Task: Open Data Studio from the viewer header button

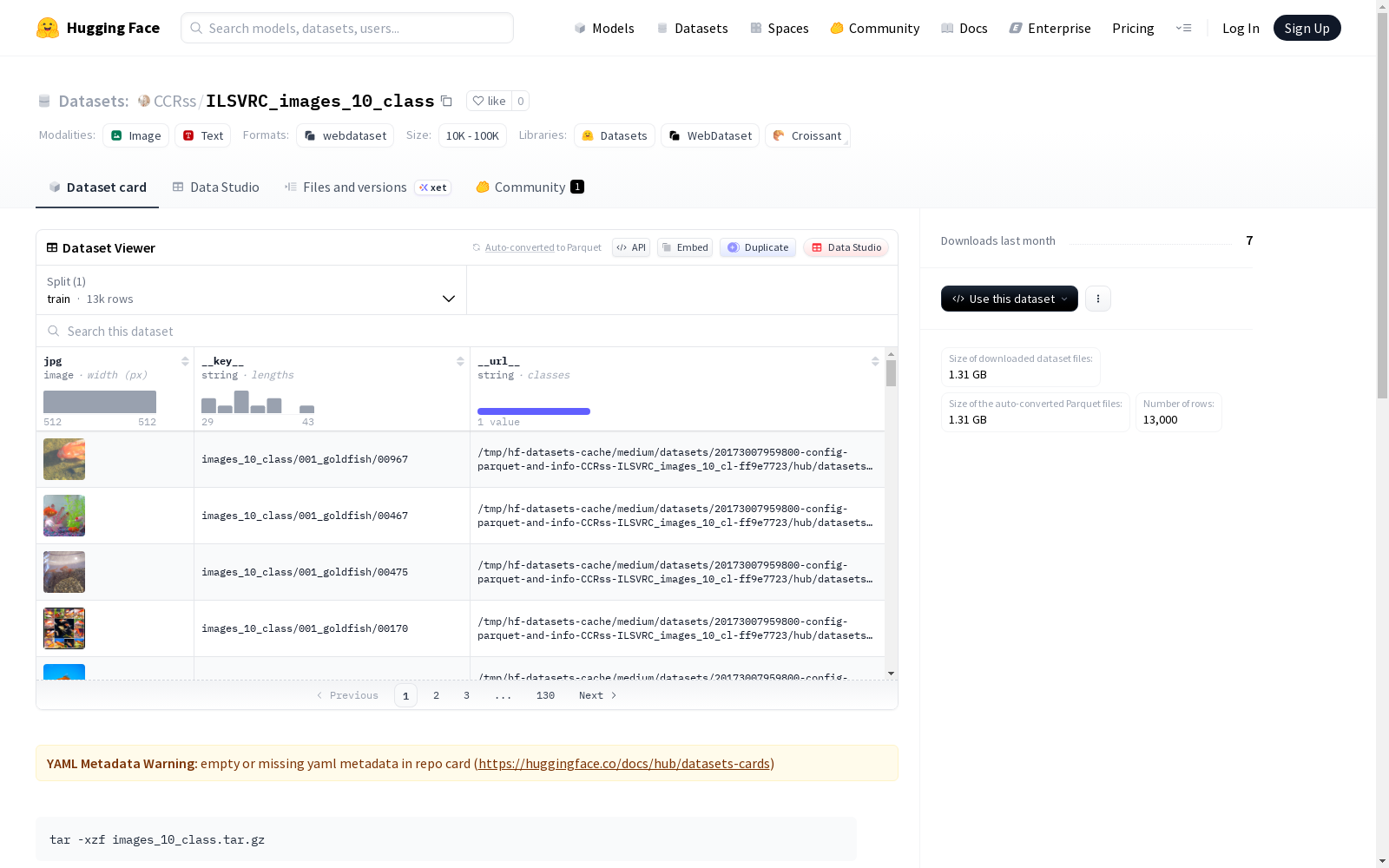Action: (x=846, y=247)
